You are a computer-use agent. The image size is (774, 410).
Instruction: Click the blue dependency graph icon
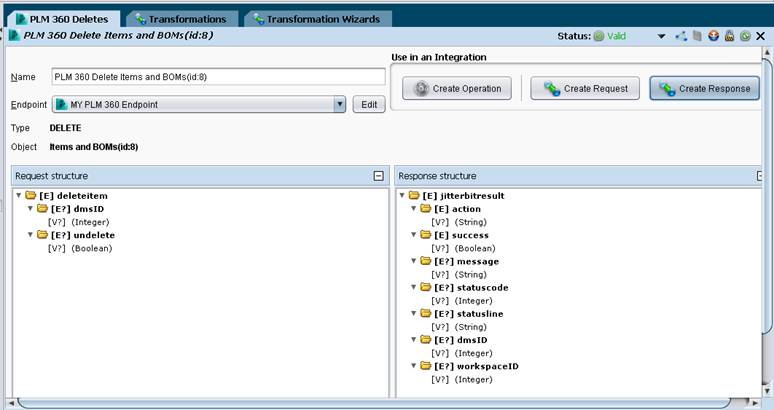coord(682,36)
